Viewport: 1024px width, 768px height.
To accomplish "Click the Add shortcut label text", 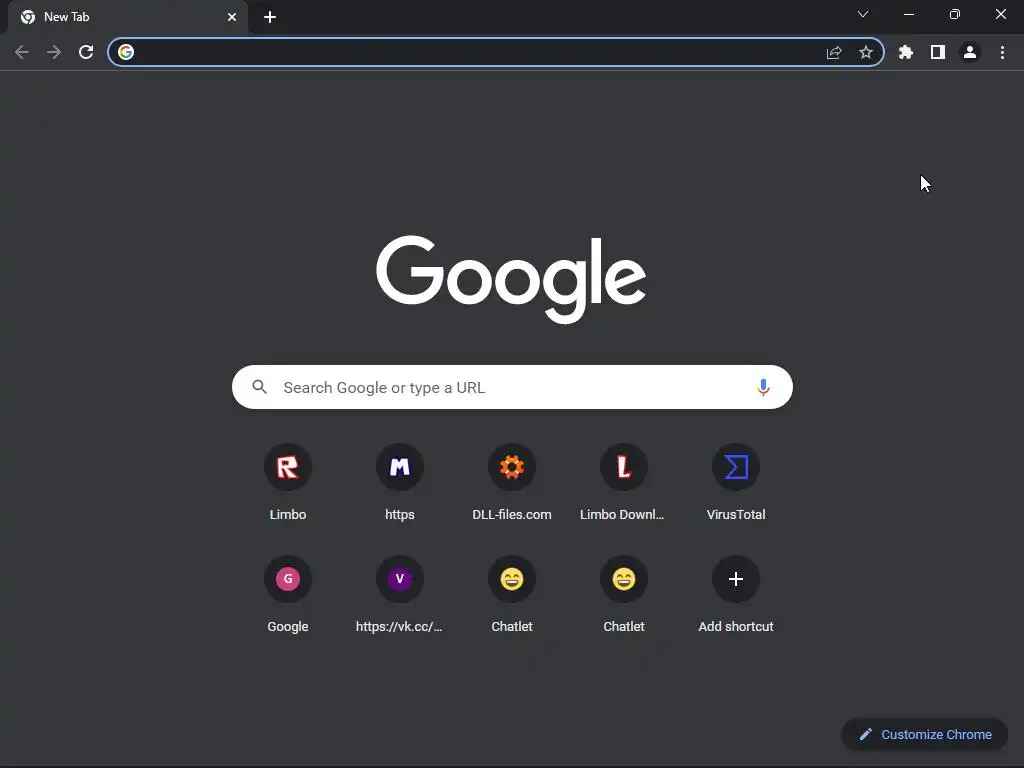I will pyautogui.click(x=736, y=626).
